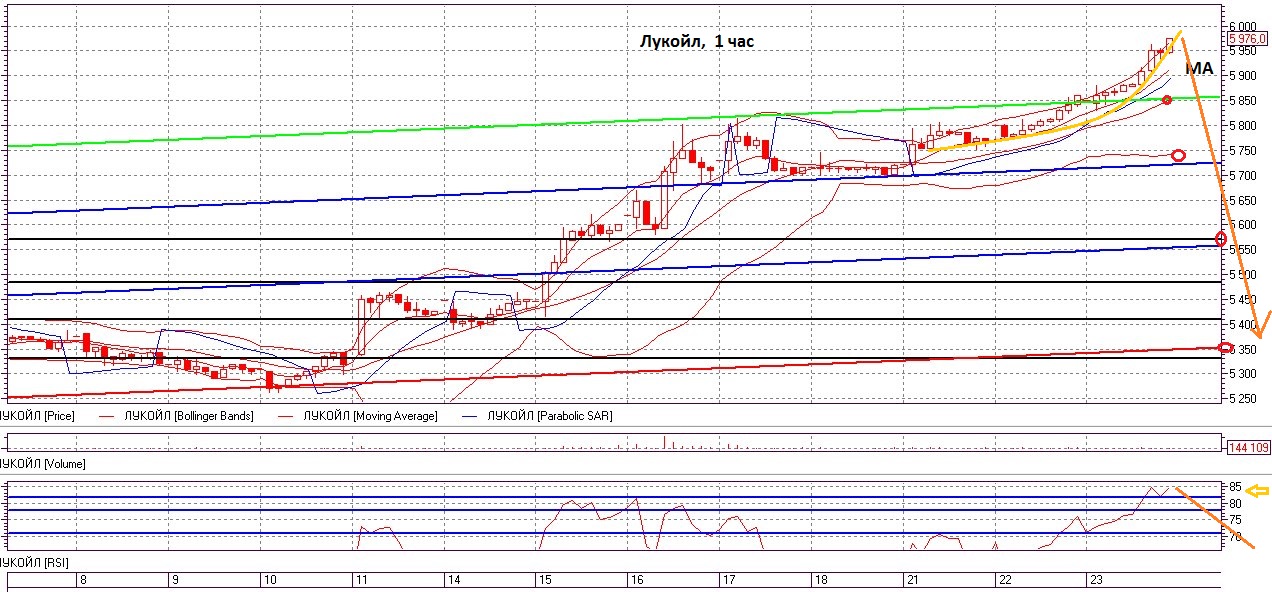The width and height of the screenshot is (1272, 592).
Task: Click date 8 on the time axis
Action: 82,580
